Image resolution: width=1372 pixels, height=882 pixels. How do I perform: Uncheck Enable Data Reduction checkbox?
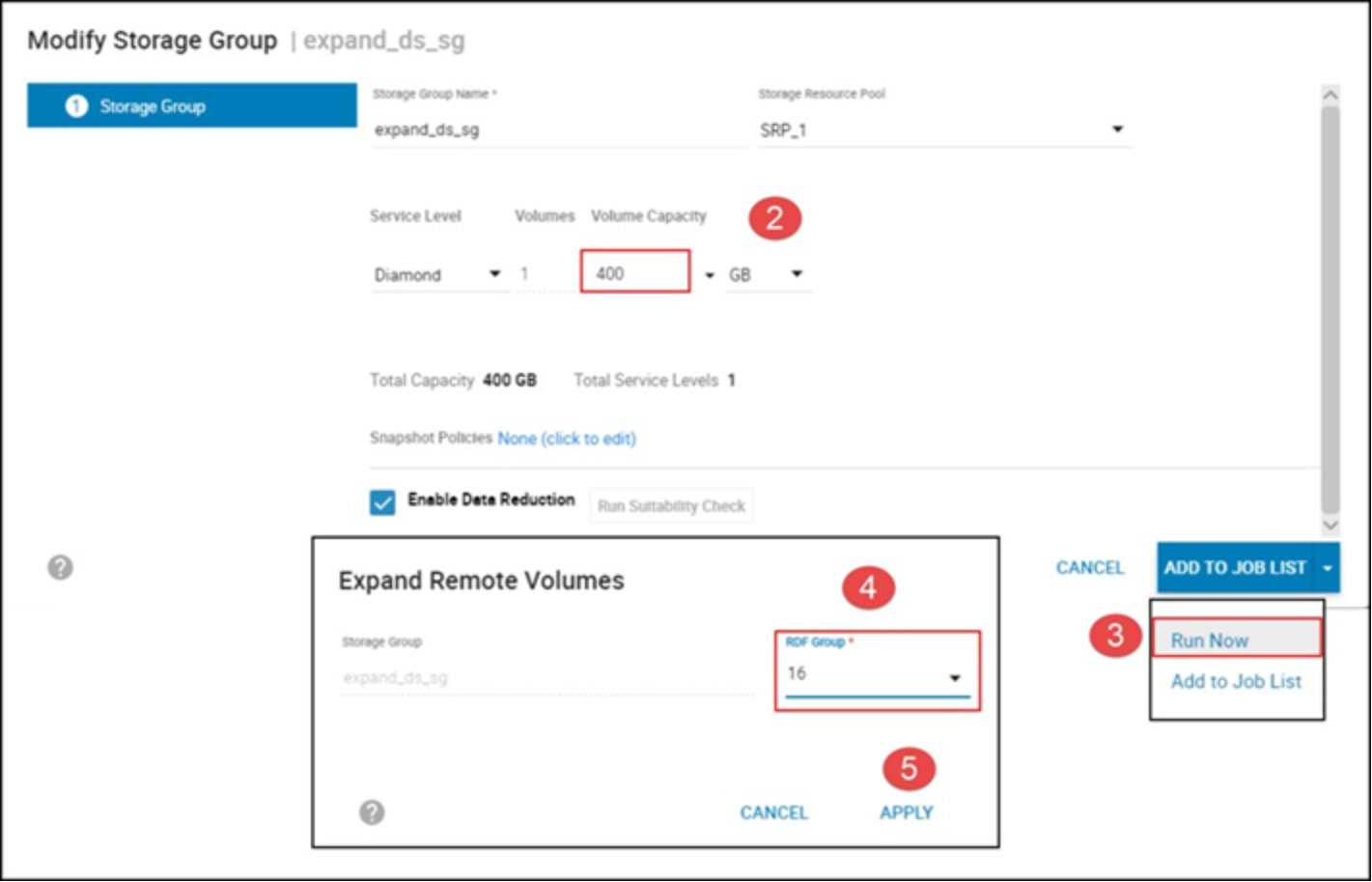click(x=382, y=502)
